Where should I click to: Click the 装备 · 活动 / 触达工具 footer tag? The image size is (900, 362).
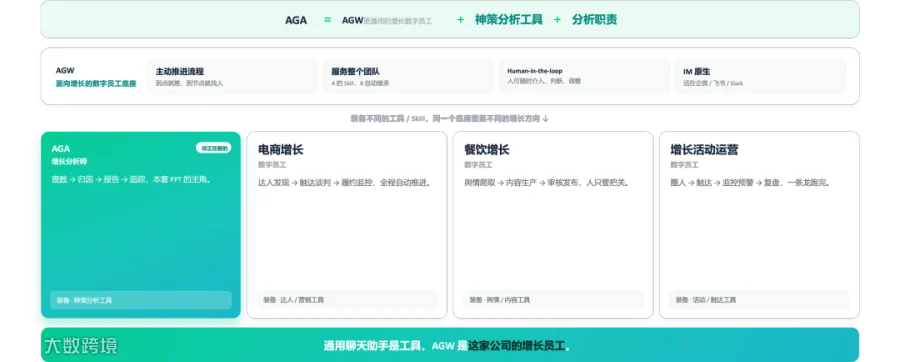click(759, 300)
